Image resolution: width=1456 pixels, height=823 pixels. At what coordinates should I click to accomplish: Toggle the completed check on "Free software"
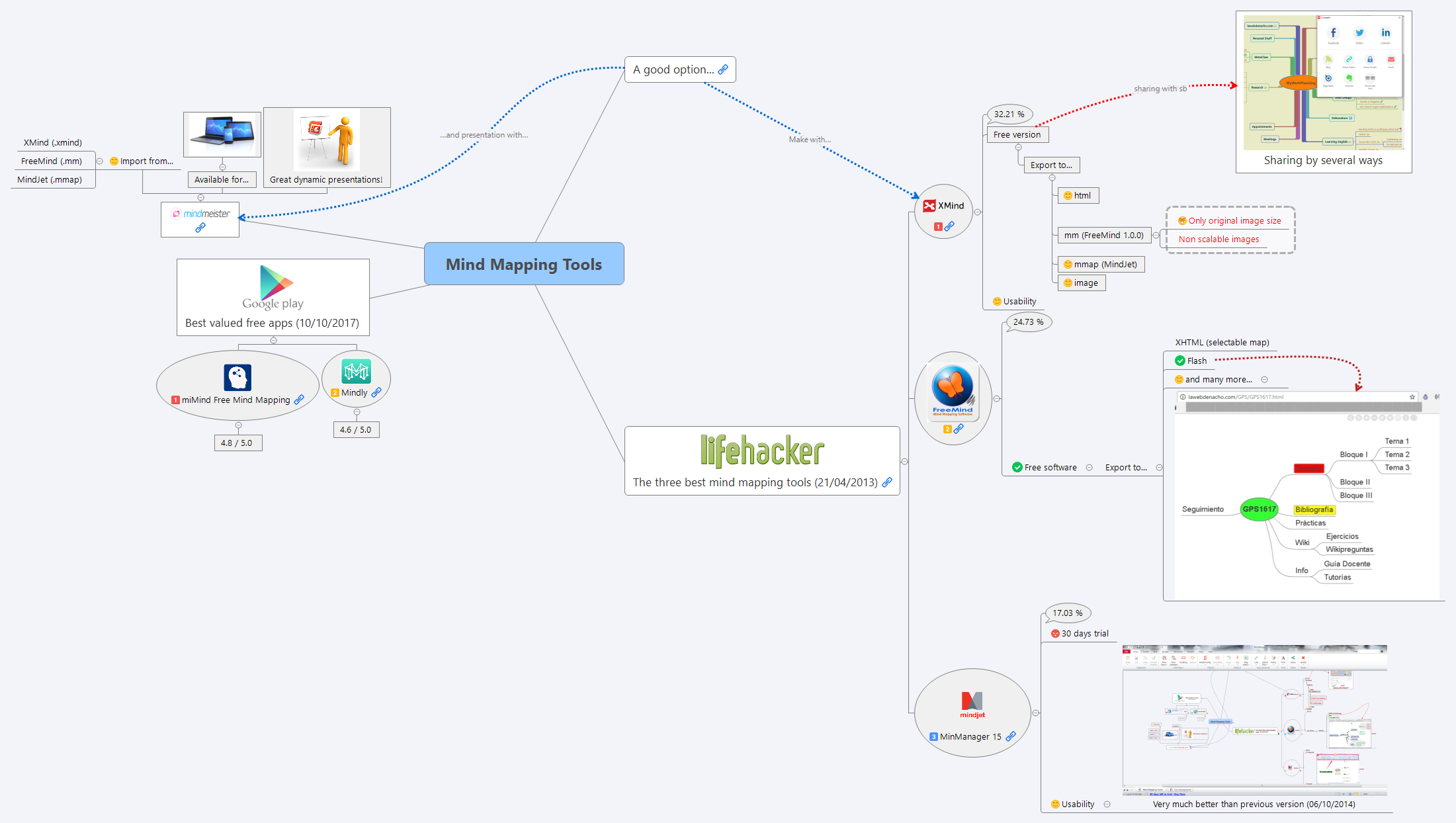point(1017,467)
